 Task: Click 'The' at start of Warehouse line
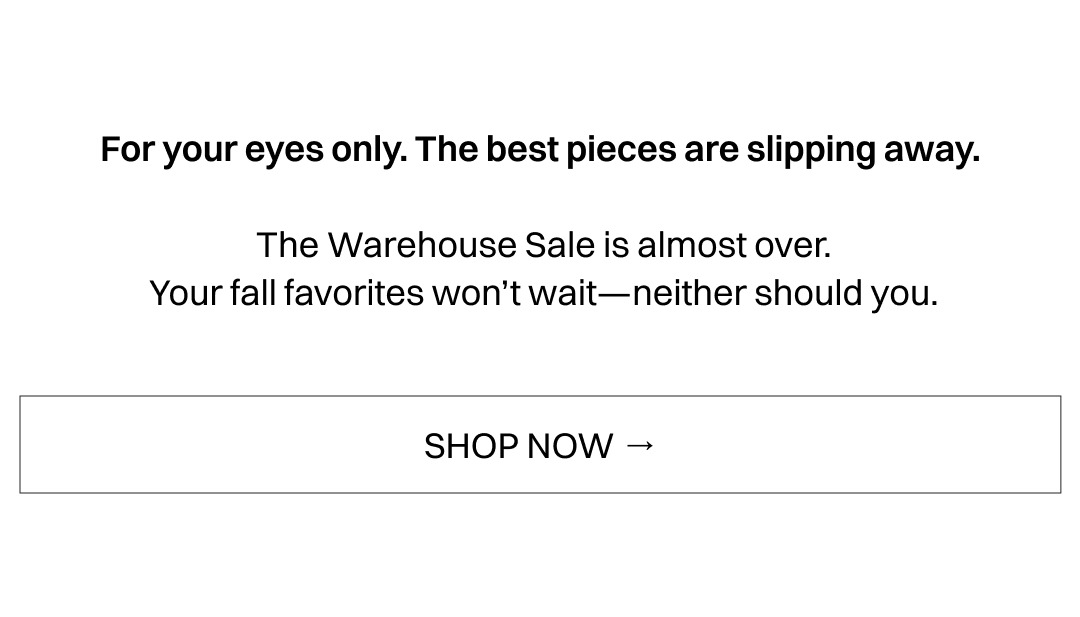point(287,245)
